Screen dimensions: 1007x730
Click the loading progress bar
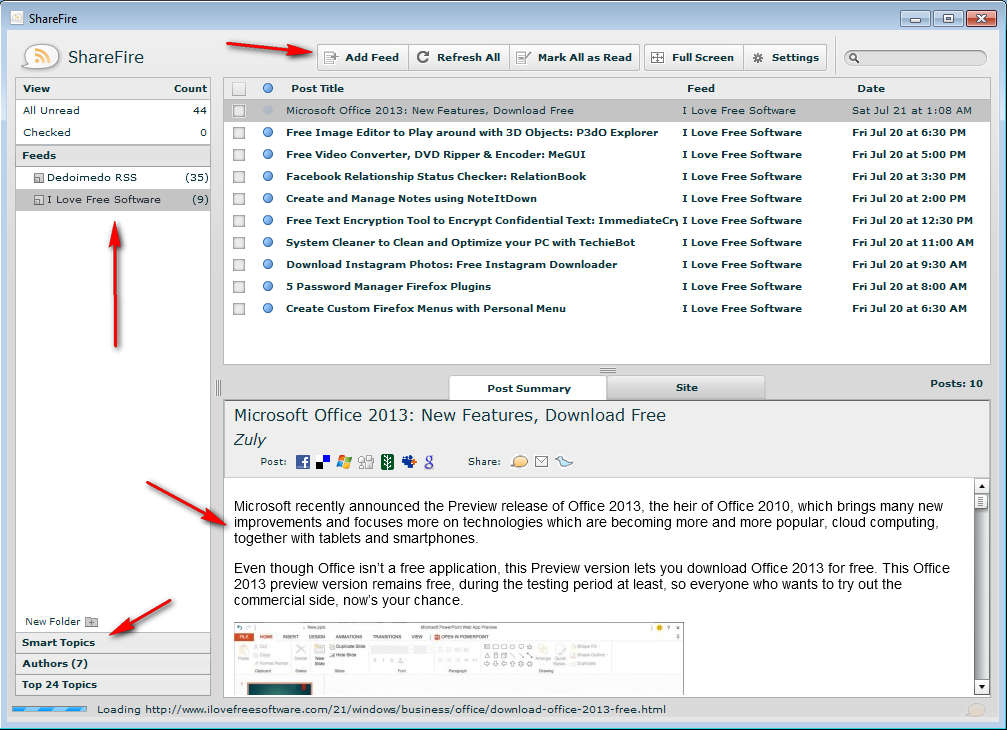pyautogui.click(x=49, y=709)
